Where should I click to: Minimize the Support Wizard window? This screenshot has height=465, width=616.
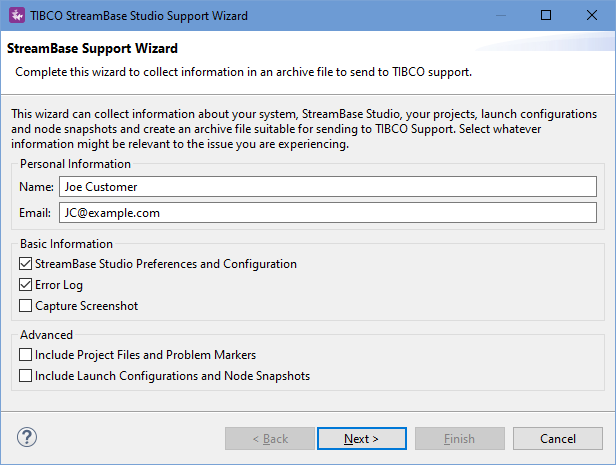[x=498, y=16]
